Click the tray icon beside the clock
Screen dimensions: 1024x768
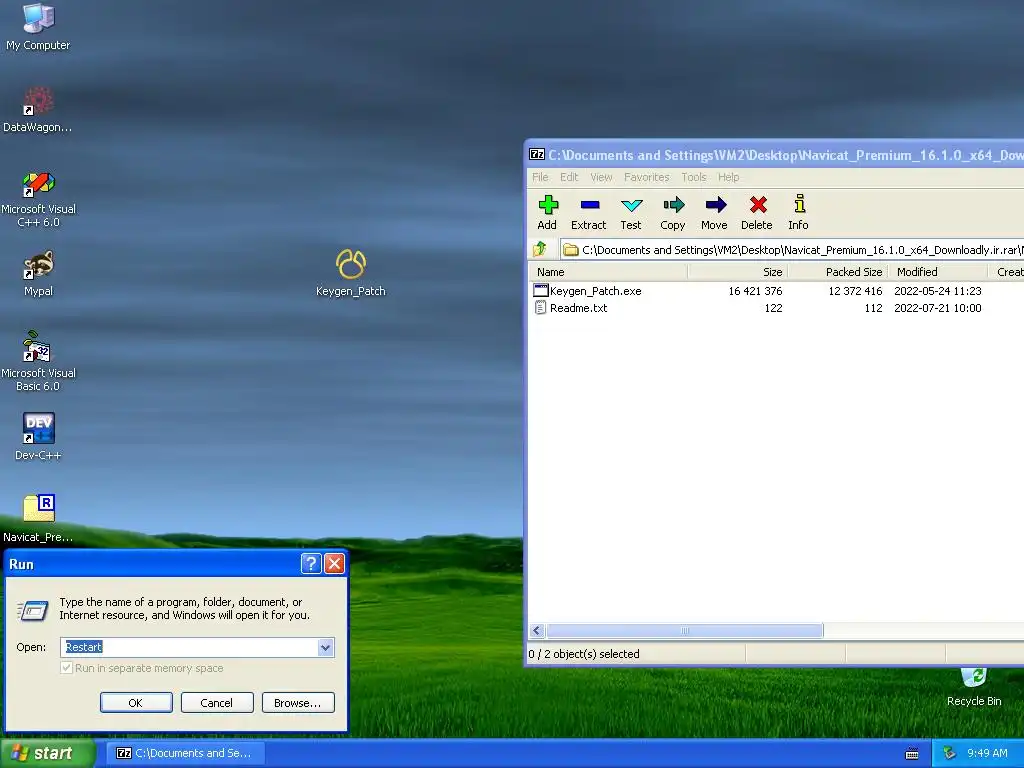[x=950, y=753]
